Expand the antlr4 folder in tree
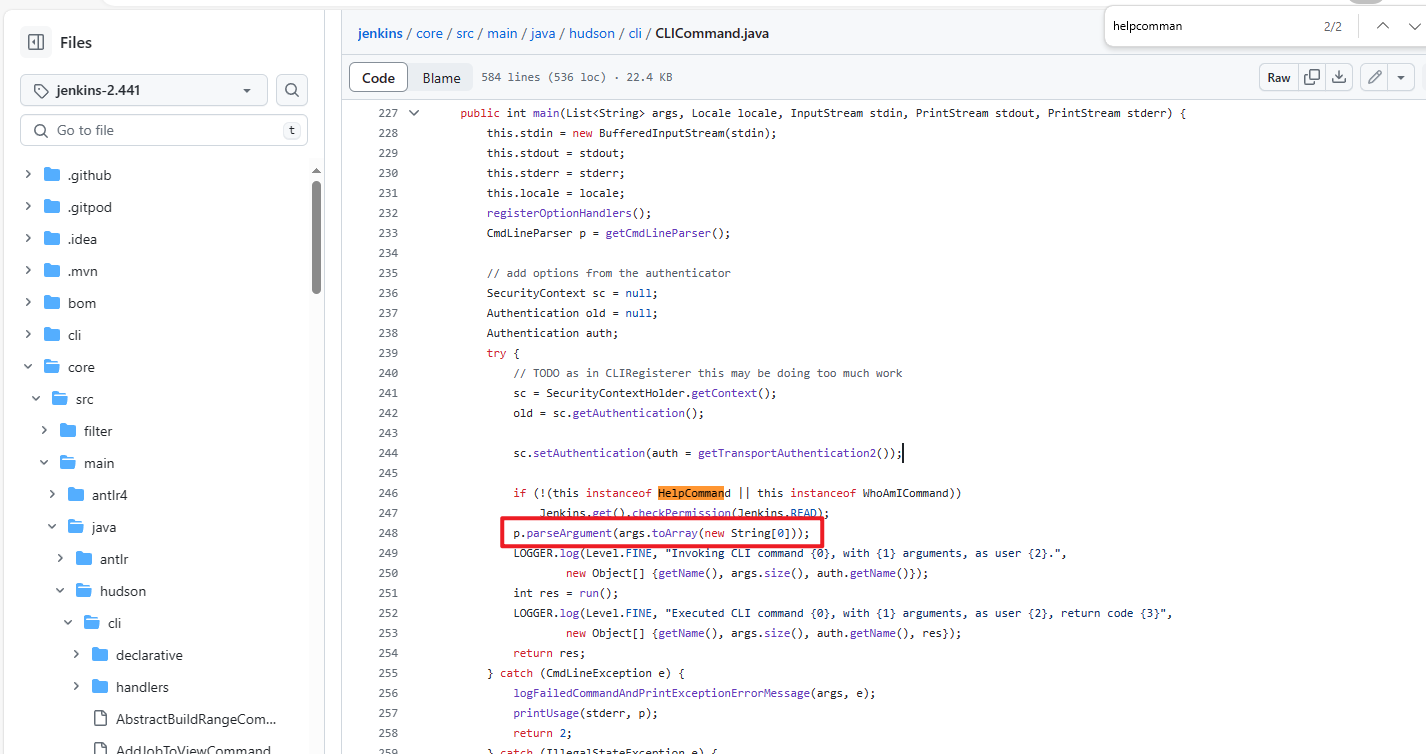Screen dimensions: 1426x754 pos(52,495)
